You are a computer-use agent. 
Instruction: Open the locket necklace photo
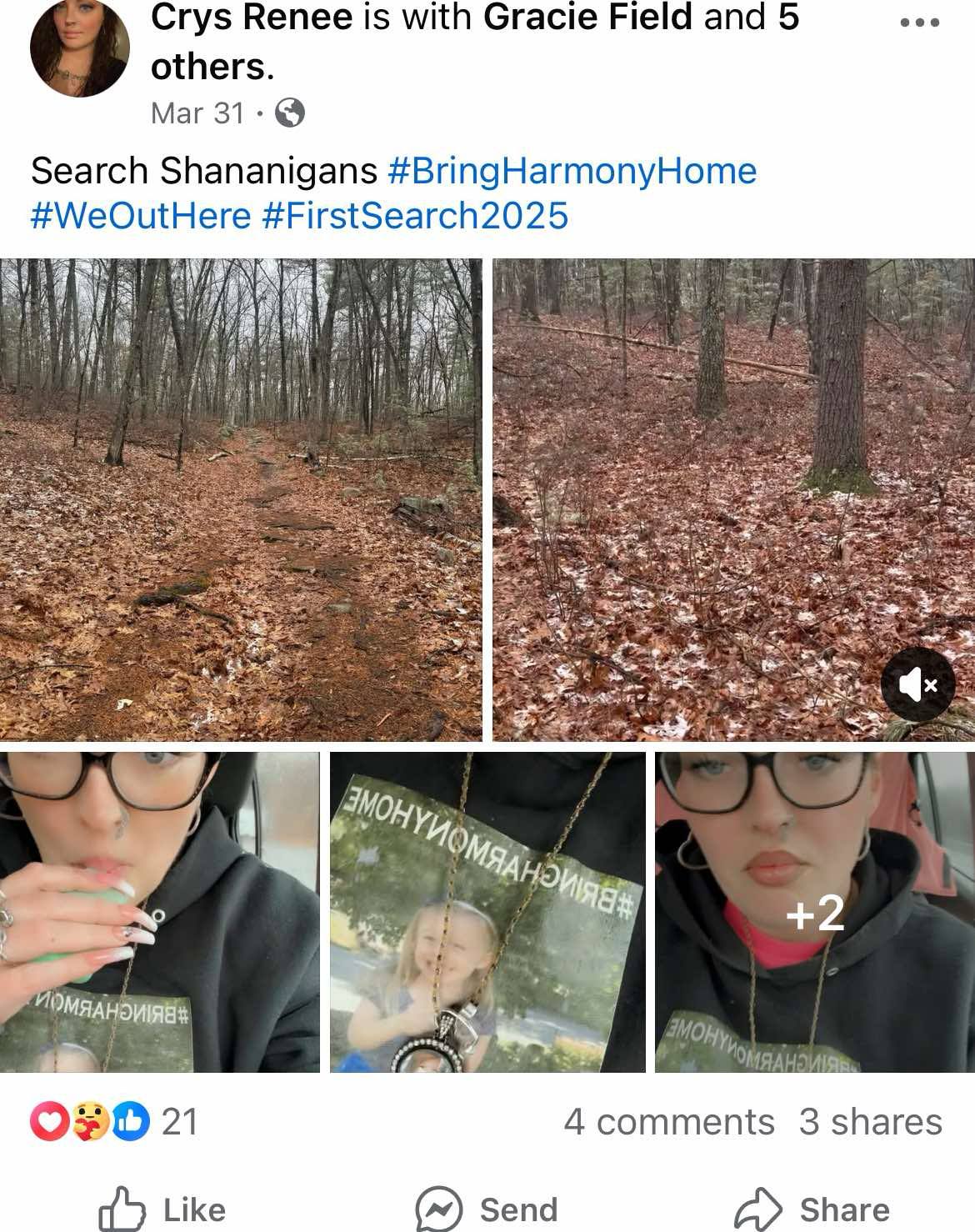pos(488,913)
